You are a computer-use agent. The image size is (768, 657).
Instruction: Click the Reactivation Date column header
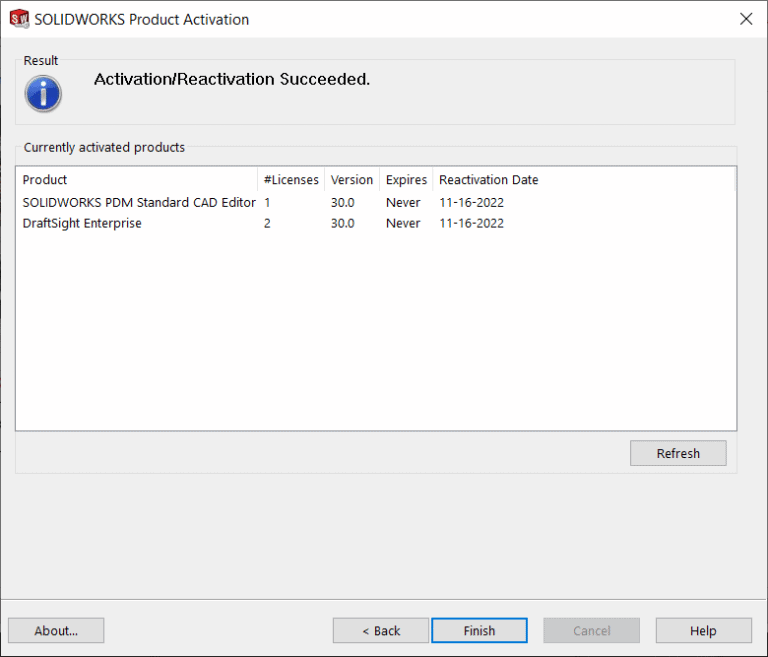488,180
